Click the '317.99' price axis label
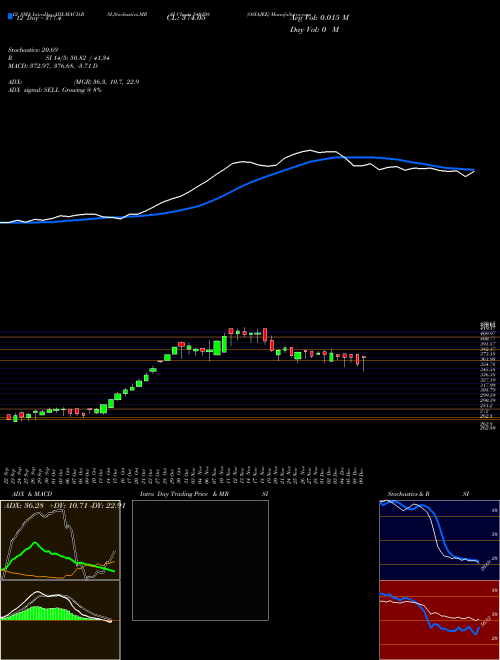This screenshot has width=500, height=660. click(487, 385)
